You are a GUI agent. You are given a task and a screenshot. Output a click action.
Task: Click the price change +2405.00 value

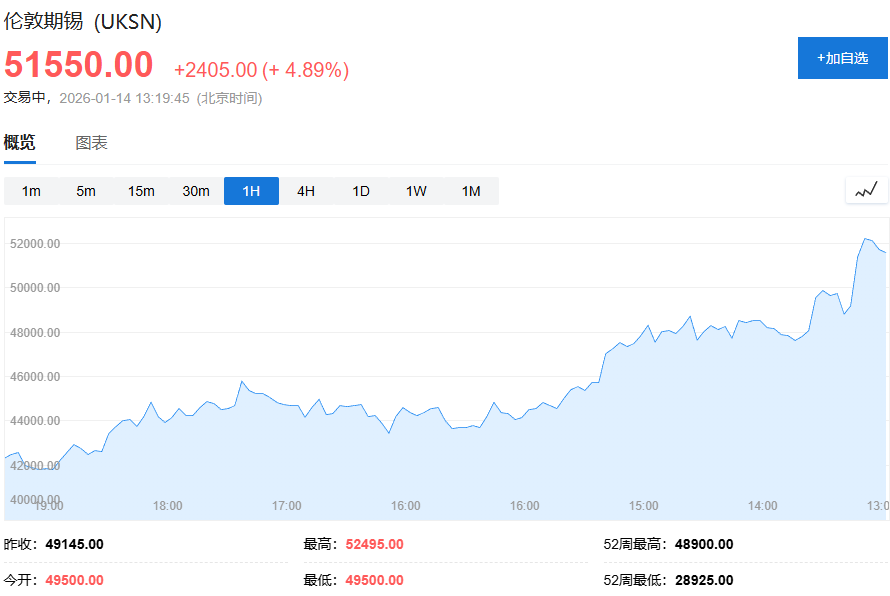215,70
